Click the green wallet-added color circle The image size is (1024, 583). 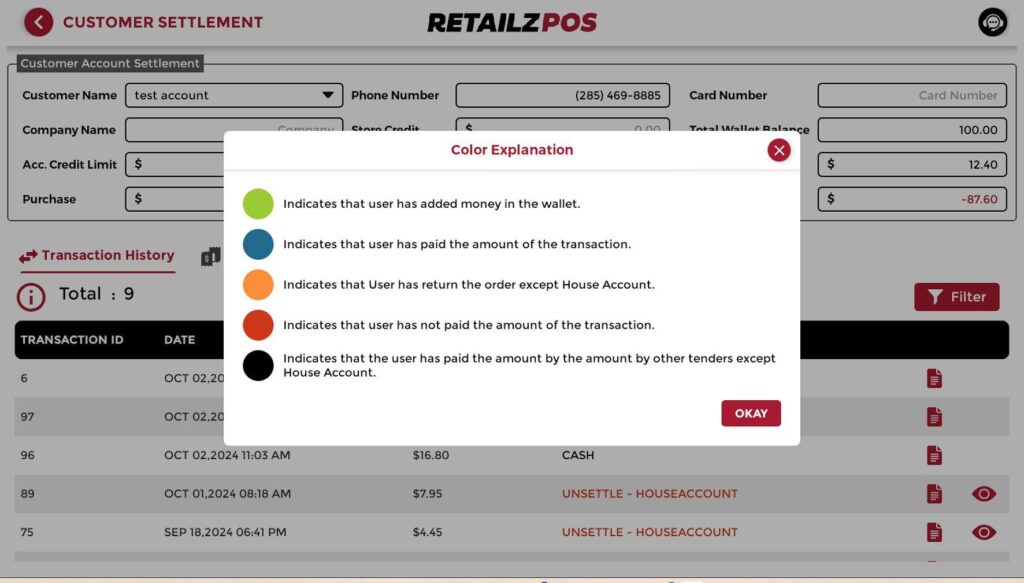click(x=258, y=204)
